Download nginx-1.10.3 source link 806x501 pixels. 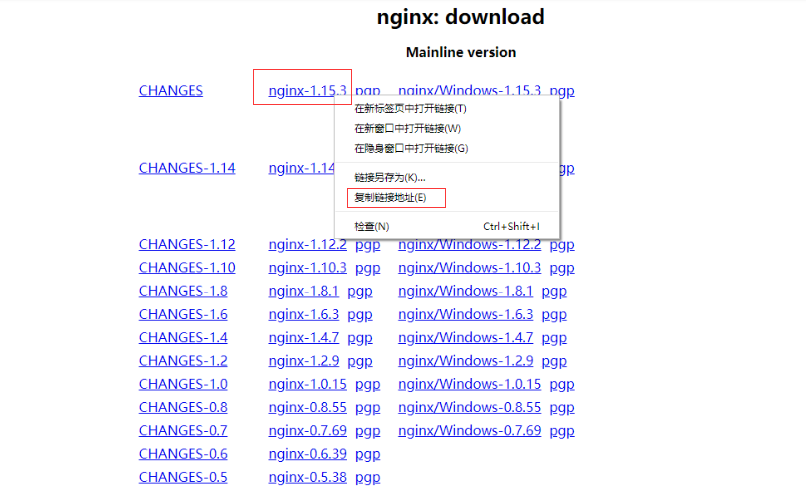tap(307, 268)
